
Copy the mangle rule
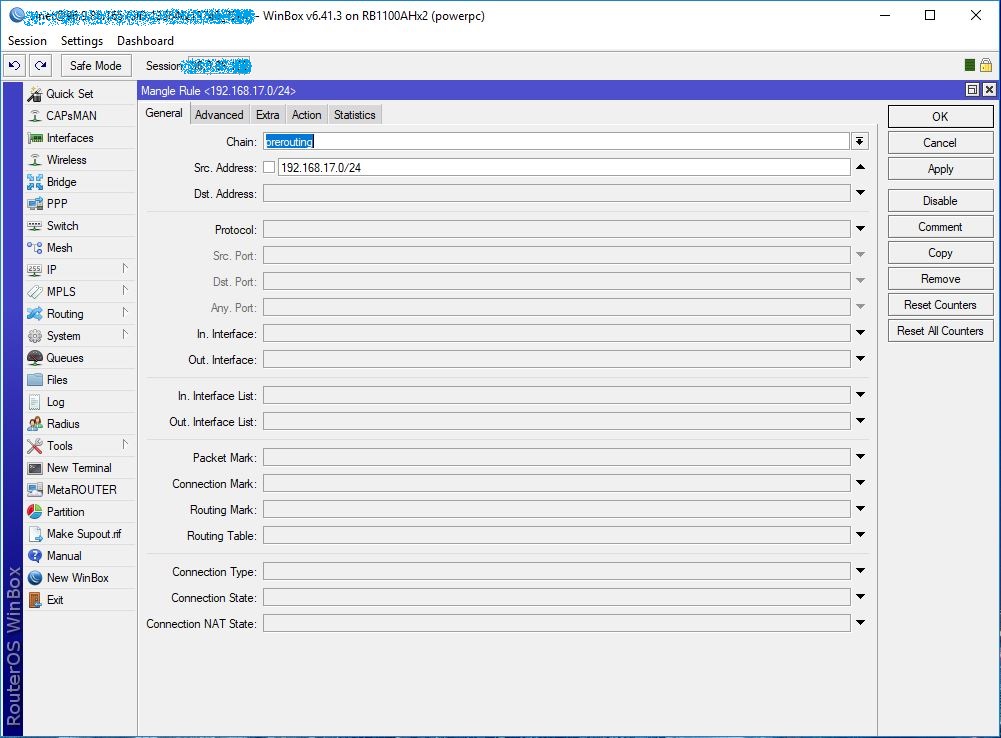point(940,253)
